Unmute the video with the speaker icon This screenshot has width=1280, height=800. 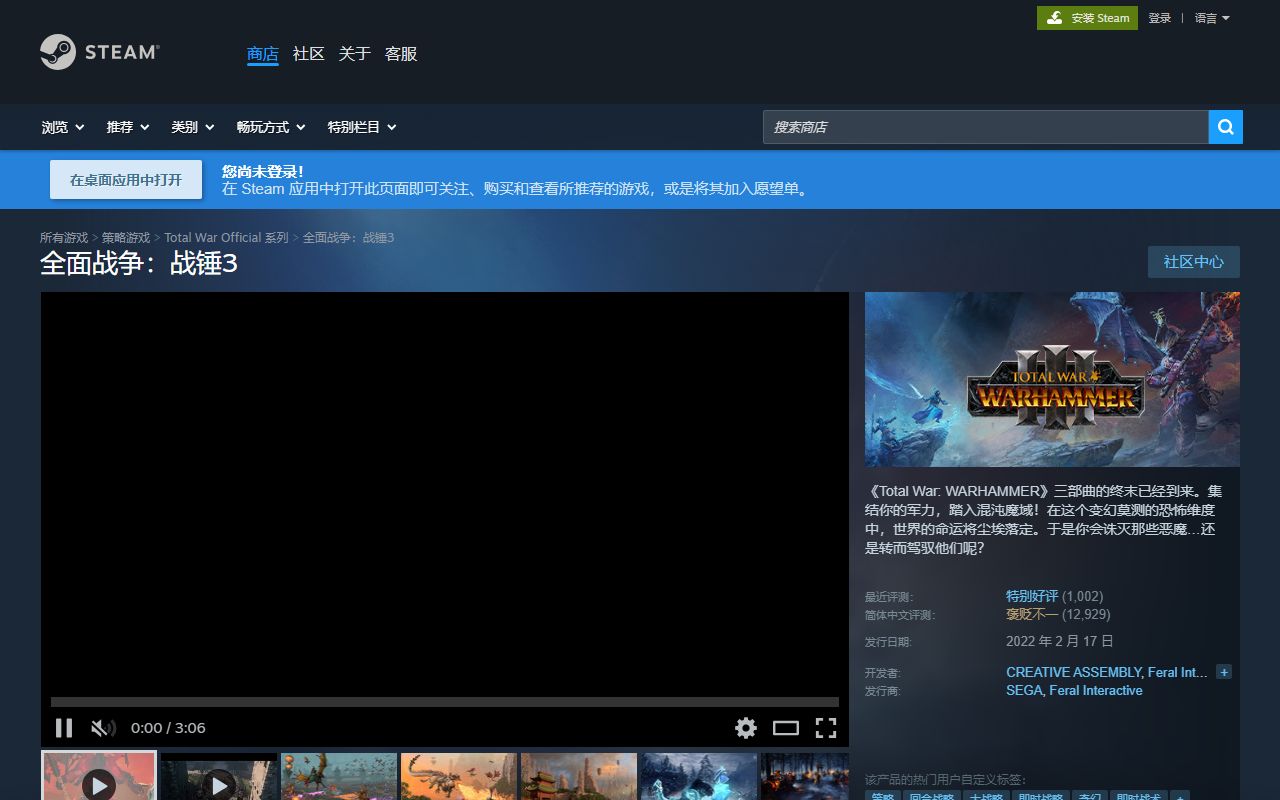tap(103, 728)
